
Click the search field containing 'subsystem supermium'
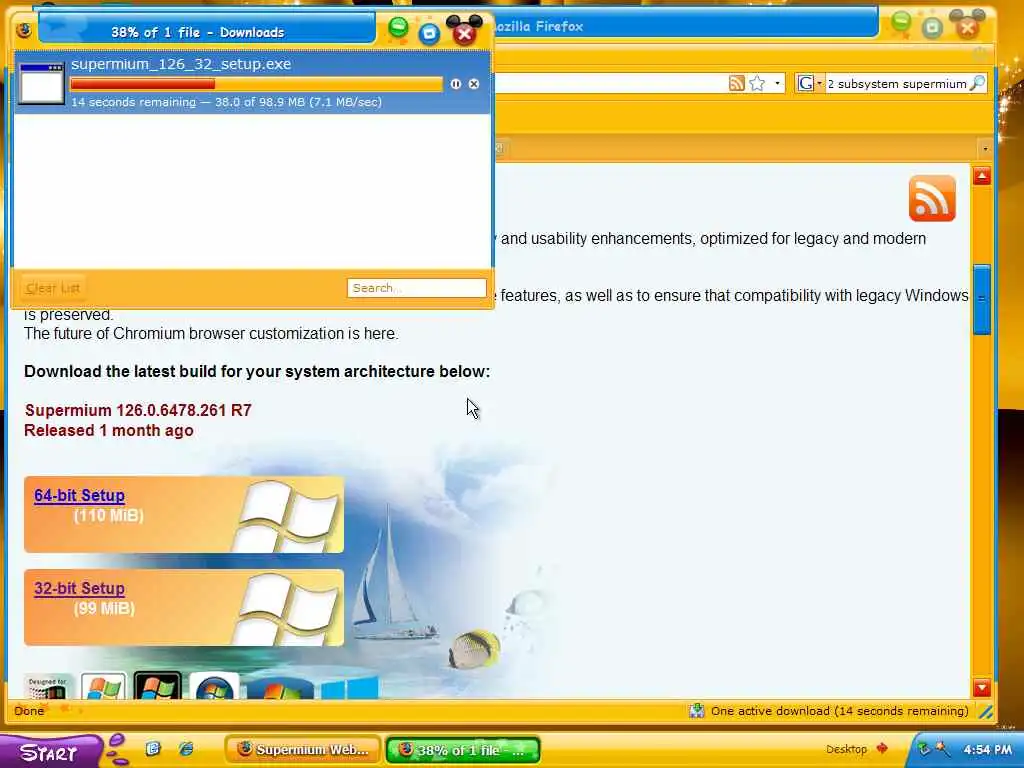click(897, 84)
